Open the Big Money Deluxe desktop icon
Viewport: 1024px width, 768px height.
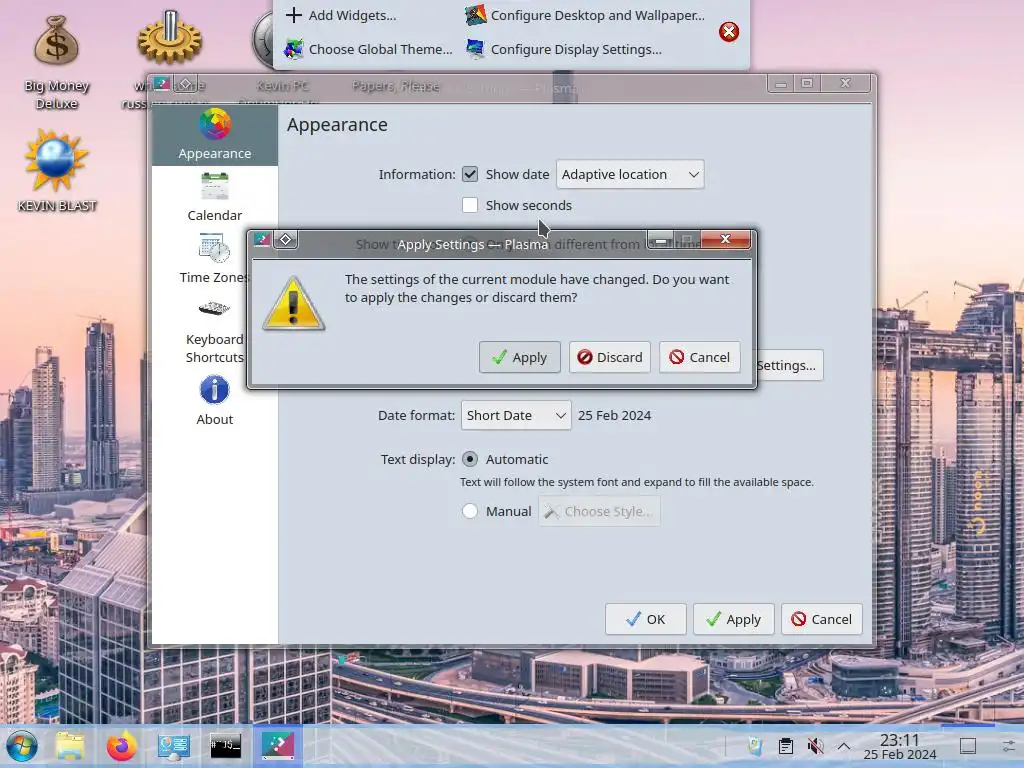pos(57,63)
